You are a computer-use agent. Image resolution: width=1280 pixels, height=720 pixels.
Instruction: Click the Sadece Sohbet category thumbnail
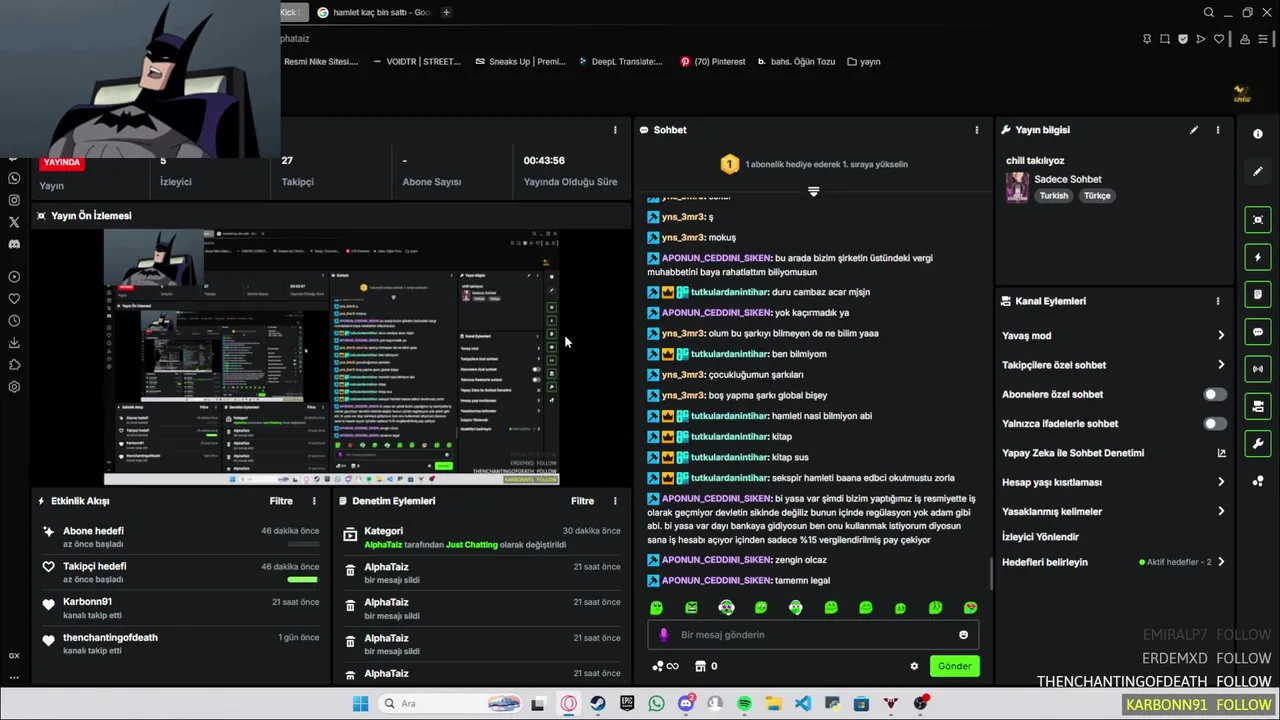1017,187
